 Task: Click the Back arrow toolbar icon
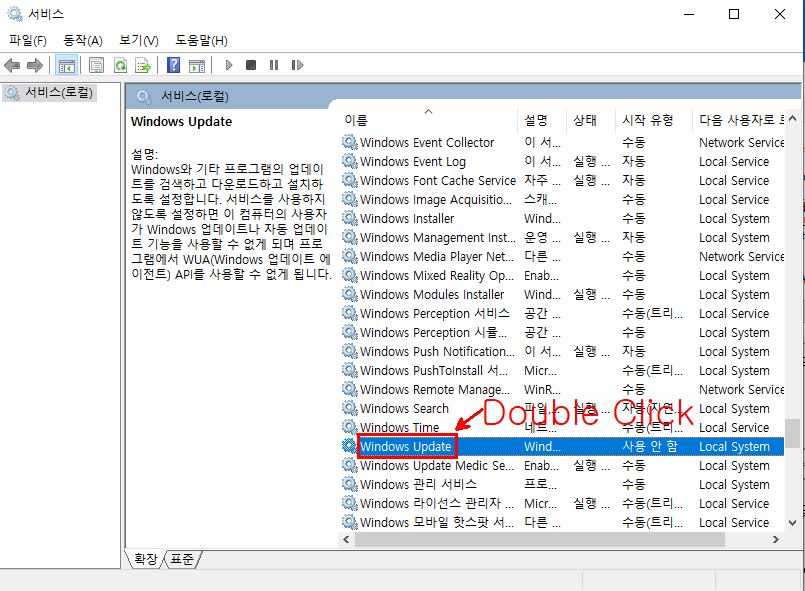(12, 65)
